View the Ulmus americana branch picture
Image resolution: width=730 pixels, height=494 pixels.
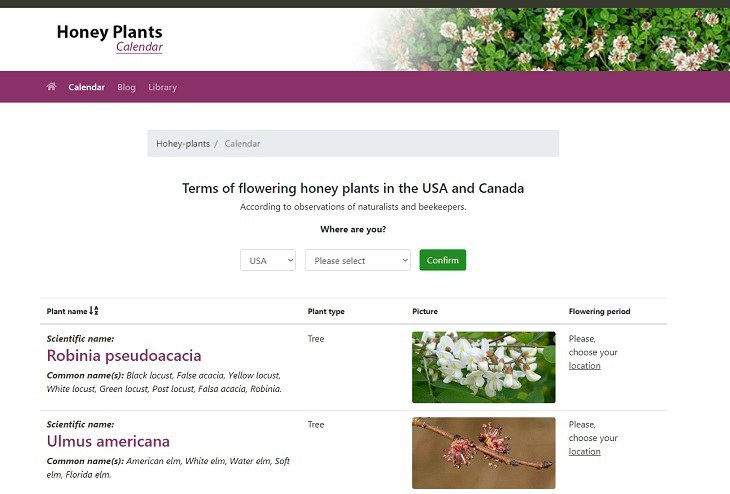click(x=483, y=452)
